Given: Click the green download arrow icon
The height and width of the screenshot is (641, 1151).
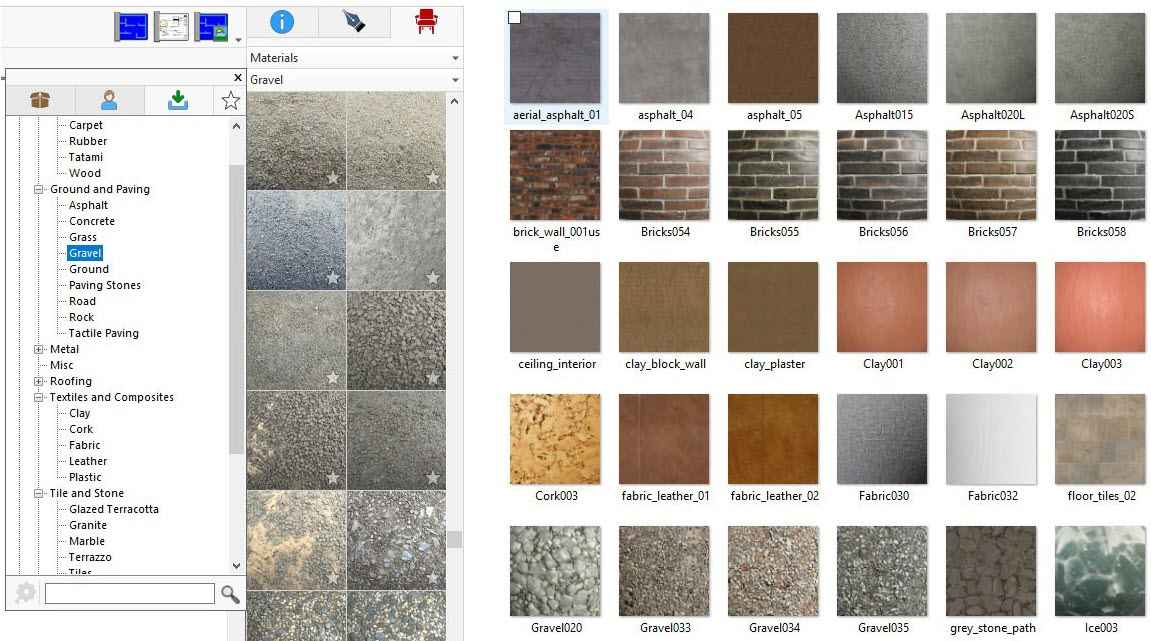Looking at the screenshot, I should (x=178, y=100).
